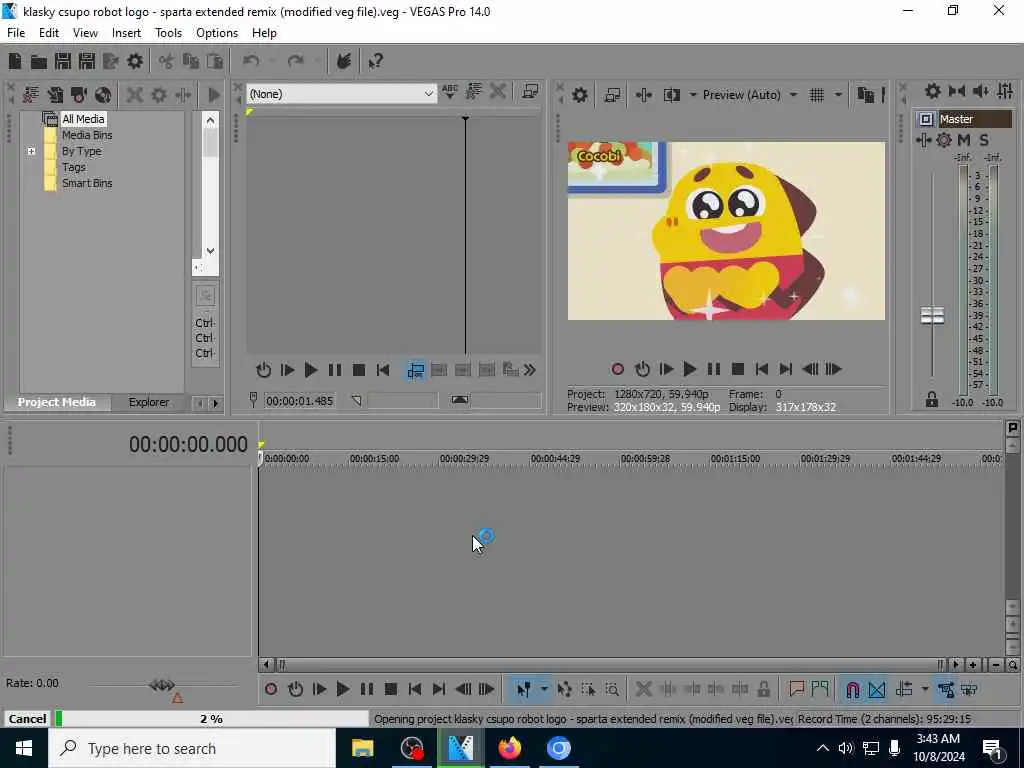Toggle Loop Playback in timeline transport
This screenshot has width=1024, height=768.
pyautogui.click(x=295, y=689)
